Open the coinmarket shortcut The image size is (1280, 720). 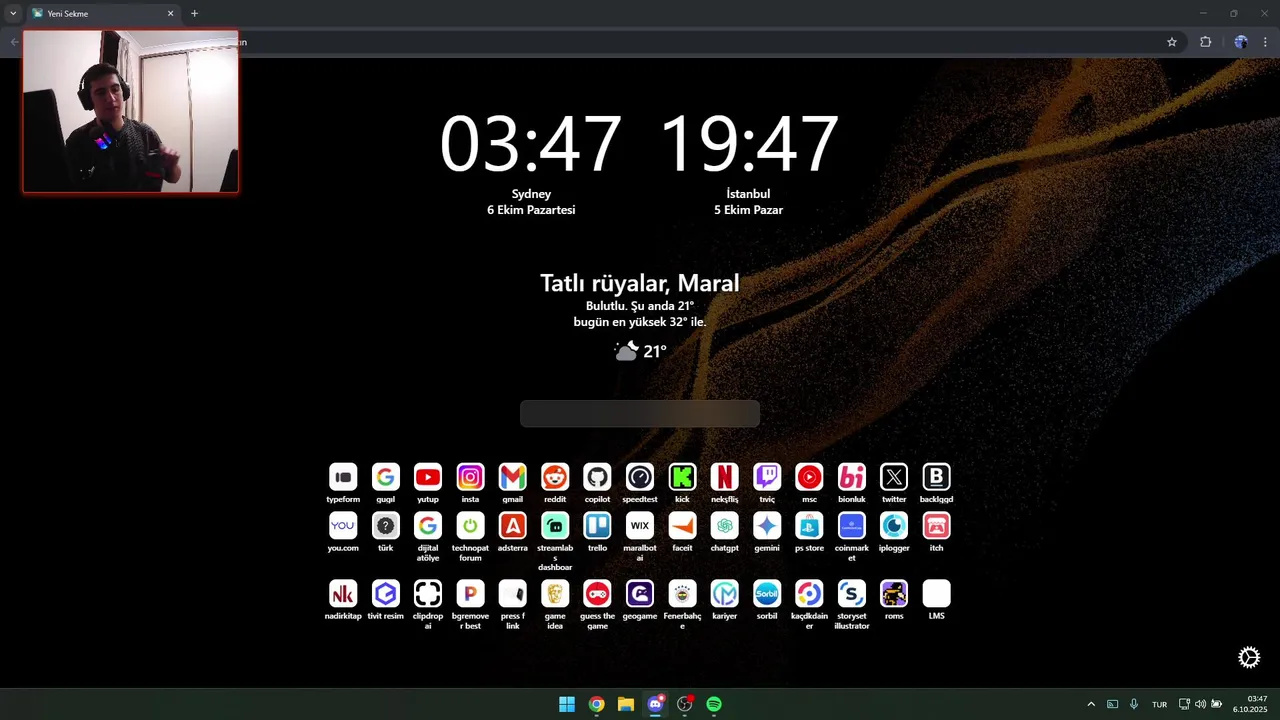click(852, 525)
